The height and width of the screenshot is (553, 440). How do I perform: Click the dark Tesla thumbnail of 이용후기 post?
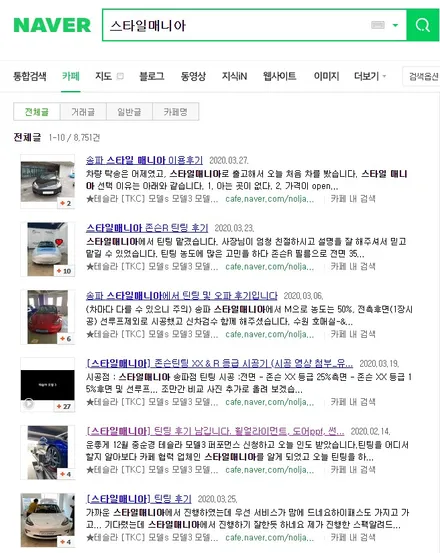(x=48, y=181)
